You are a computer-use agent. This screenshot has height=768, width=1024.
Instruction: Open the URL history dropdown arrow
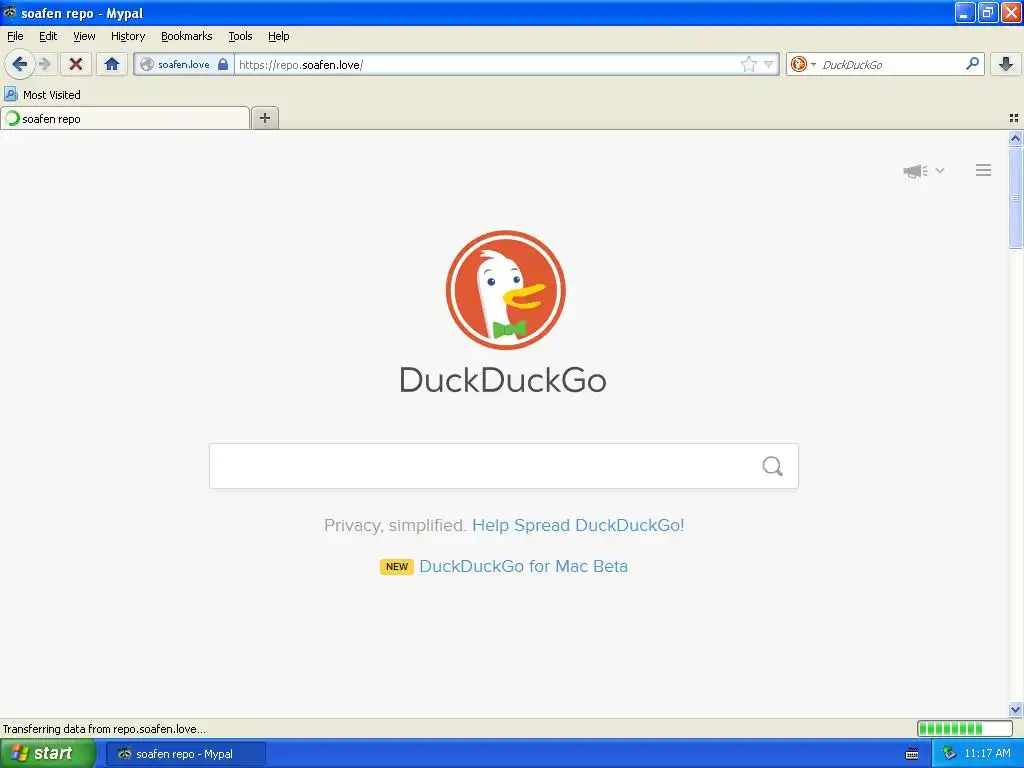(769, 64)
